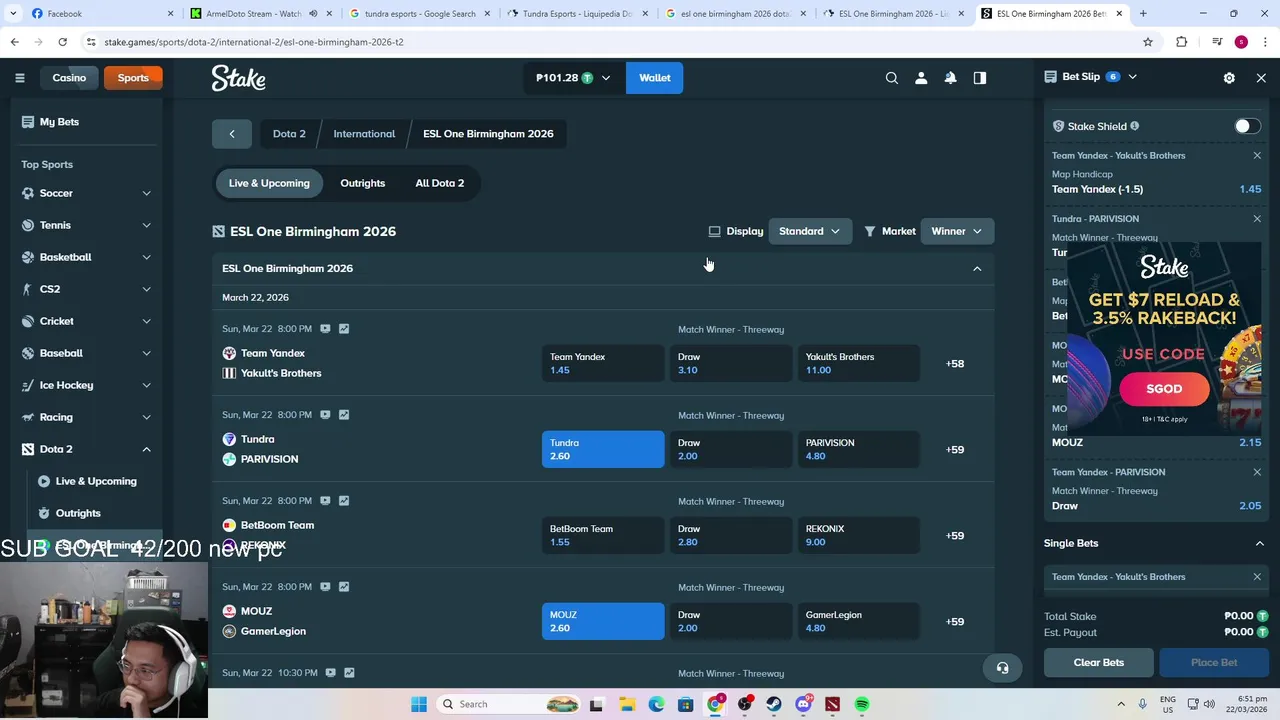Image resolution: width=1280 pixels, height=720 pixels.
Task: Collapse ESL One Birmingham 2026 section
Action: coord(977,268)
